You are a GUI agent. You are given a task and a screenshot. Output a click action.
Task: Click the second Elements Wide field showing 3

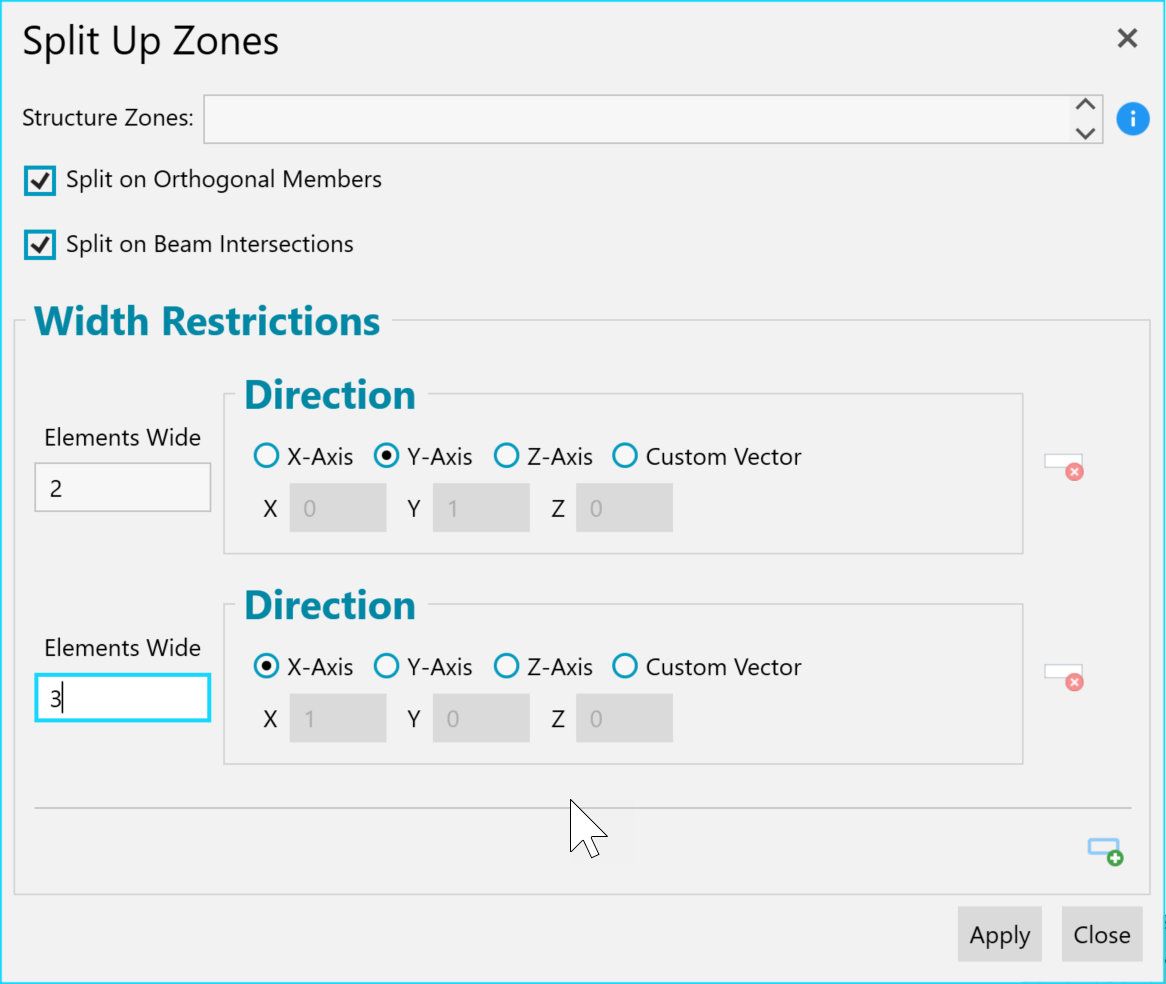(x=123, y=698)
